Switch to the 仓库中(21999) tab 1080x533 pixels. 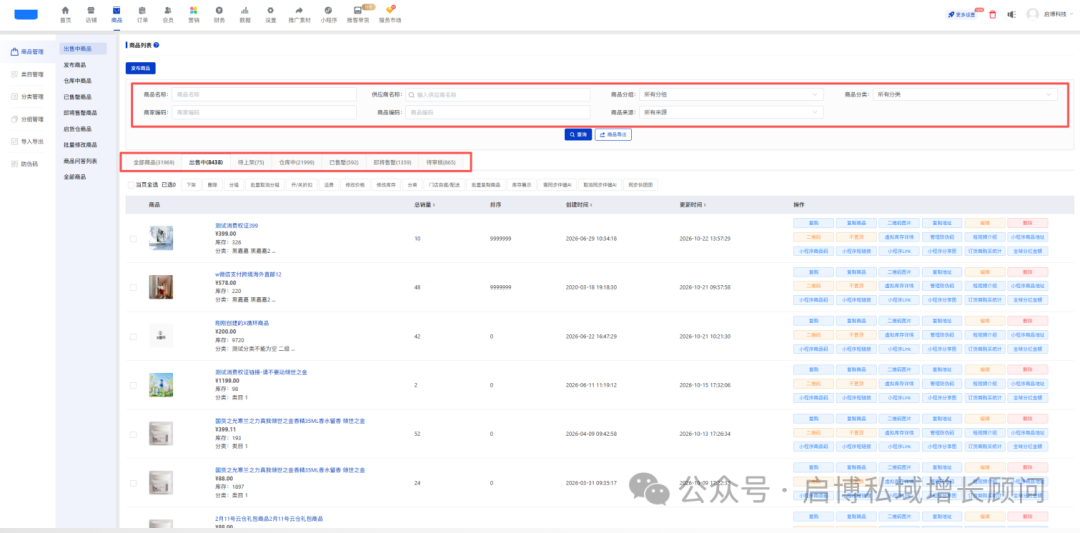(x=297, y=163)
